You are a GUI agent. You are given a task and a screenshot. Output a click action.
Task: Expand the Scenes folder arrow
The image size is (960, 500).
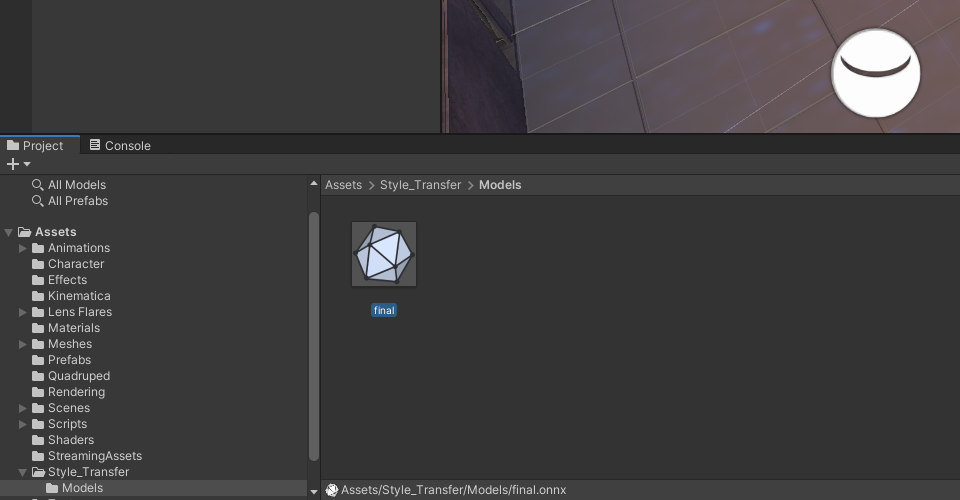point(23,408)
